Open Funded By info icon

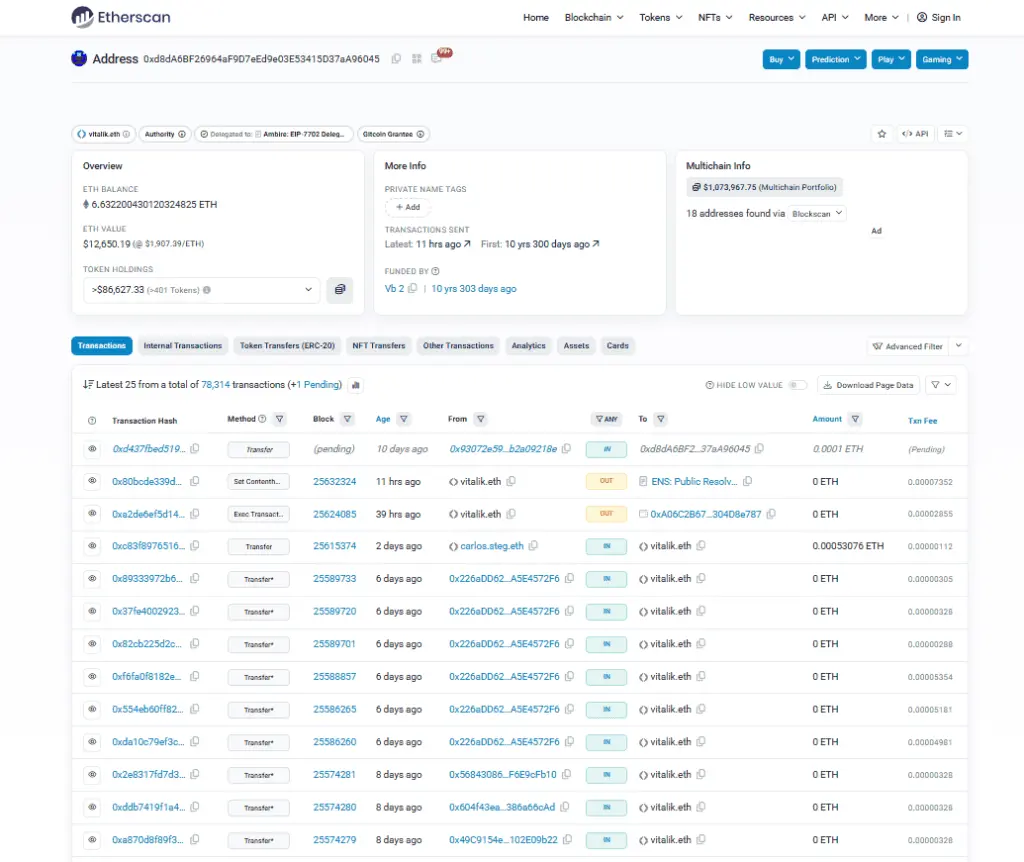[x=436, y=271]
